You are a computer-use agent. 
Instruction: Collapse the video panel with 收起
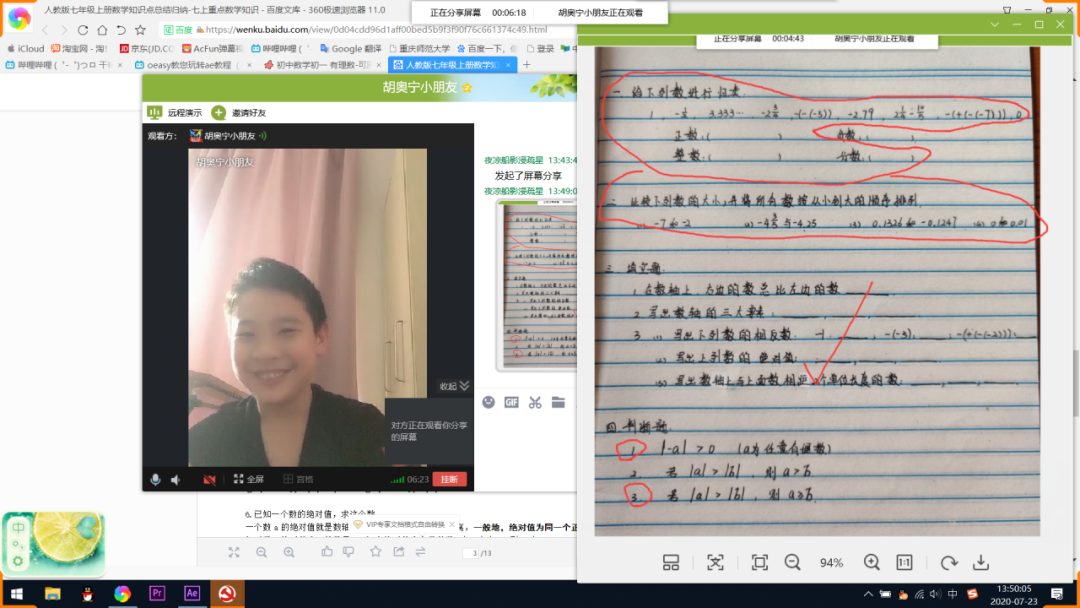pyautogui.click(x=454, y=386)
